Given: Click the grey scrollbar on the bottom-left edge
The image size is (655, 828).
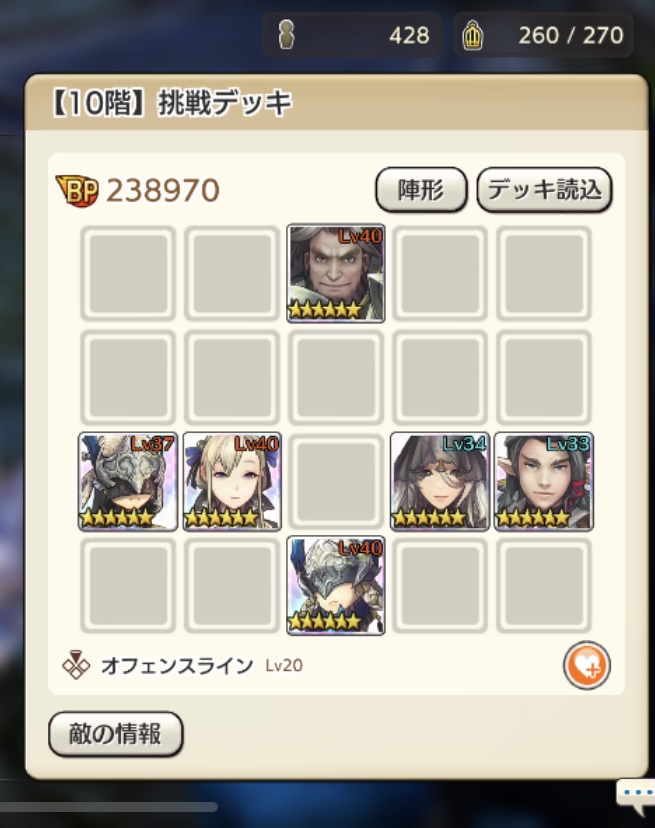Looking at the screenshot, I should pos(108,807).
